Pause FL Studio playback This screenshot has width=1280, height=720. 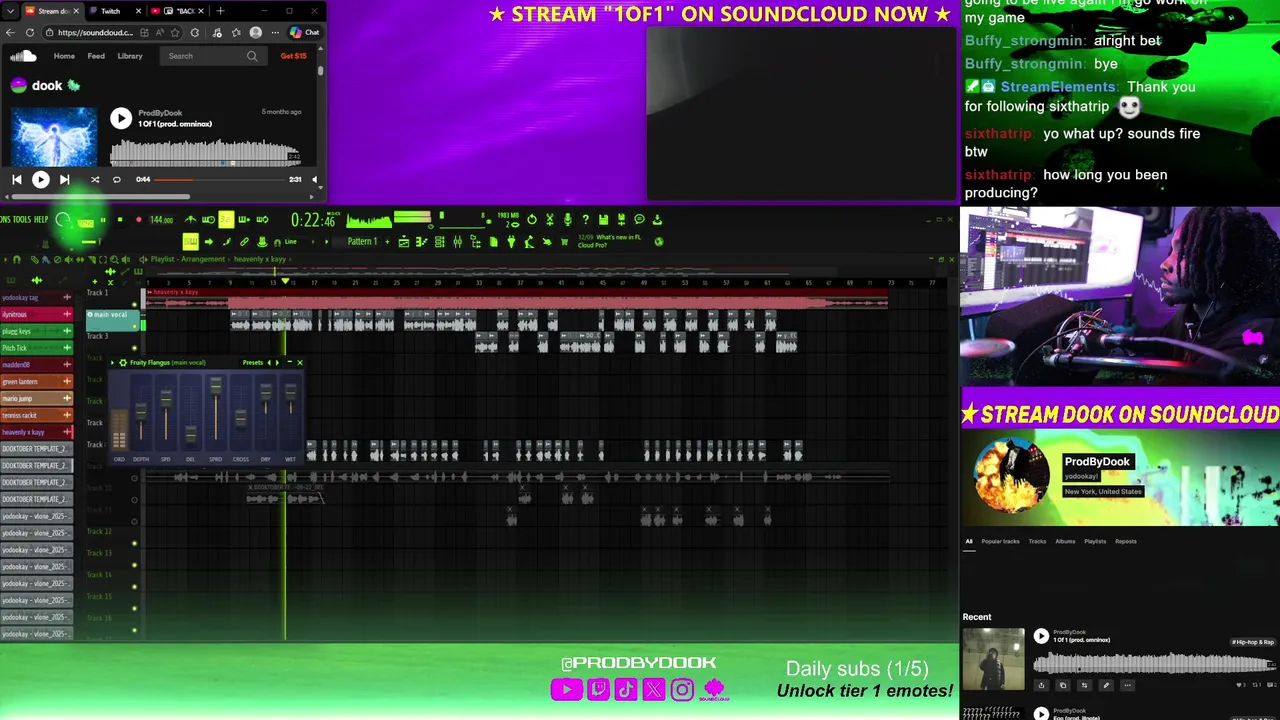102,220
